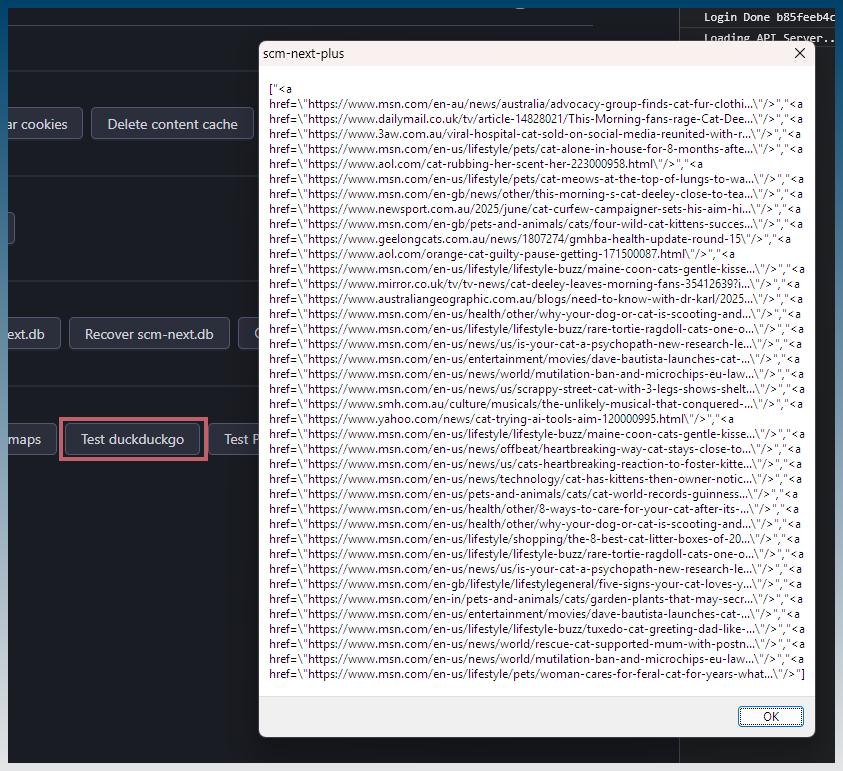Click the smh.com.au the-unlikely-musical URL line
843x771 pixels.
pyautogui.click(x=536, y=404)
